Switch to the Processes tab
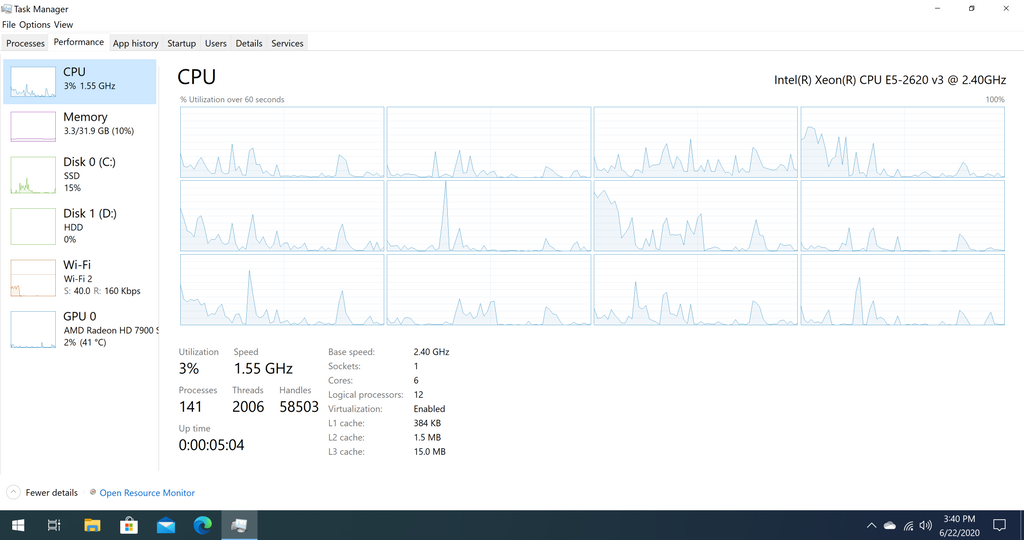This screenshot has width=1024, height=540. pos(25,43)
